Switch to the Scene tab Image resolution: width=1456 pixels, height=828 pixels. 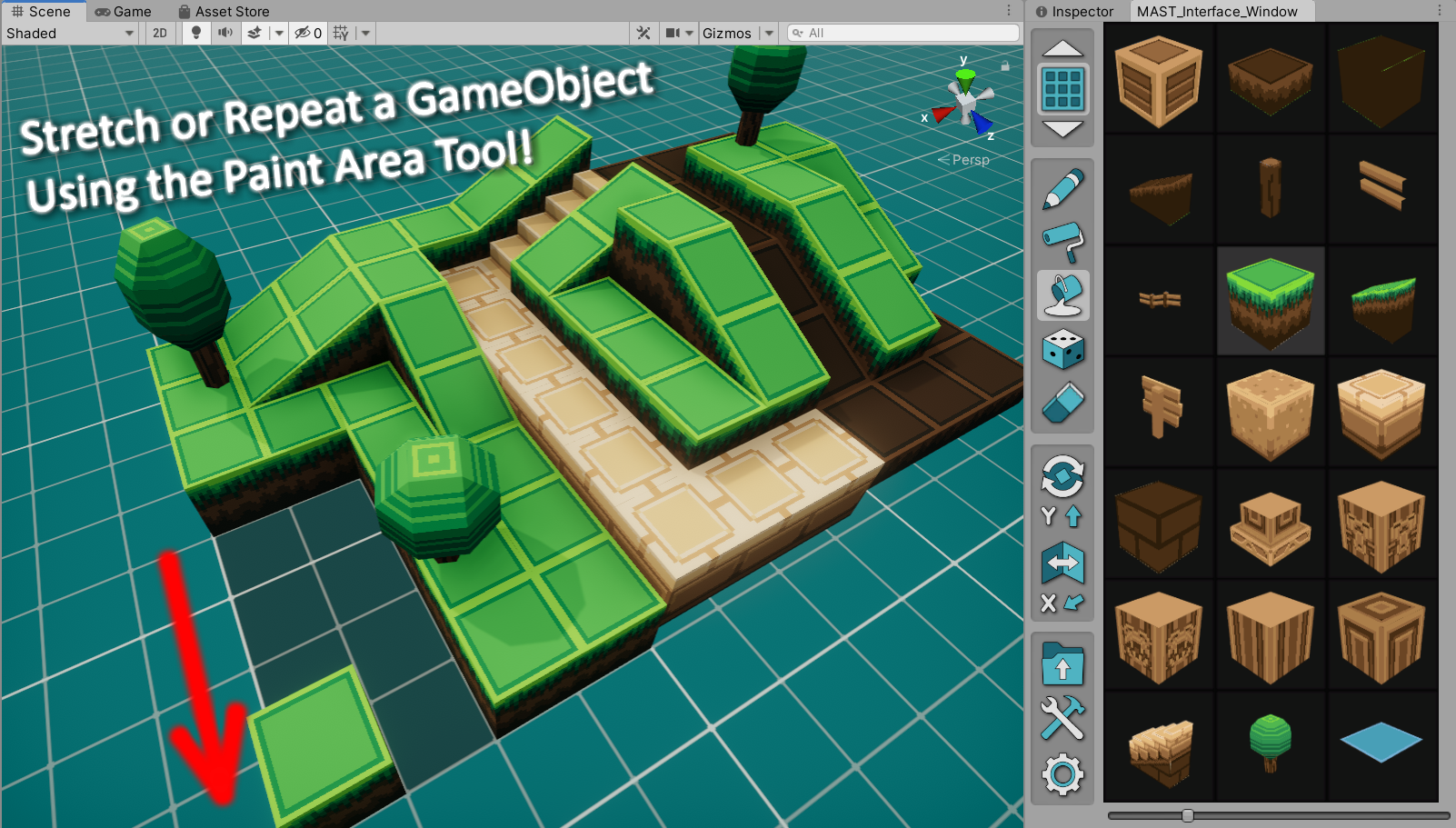coord(42,12)
